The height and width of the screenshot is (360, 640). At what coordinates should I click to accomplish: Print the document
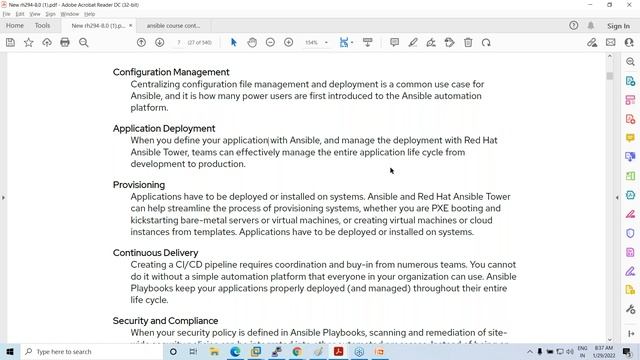point(65,42)
